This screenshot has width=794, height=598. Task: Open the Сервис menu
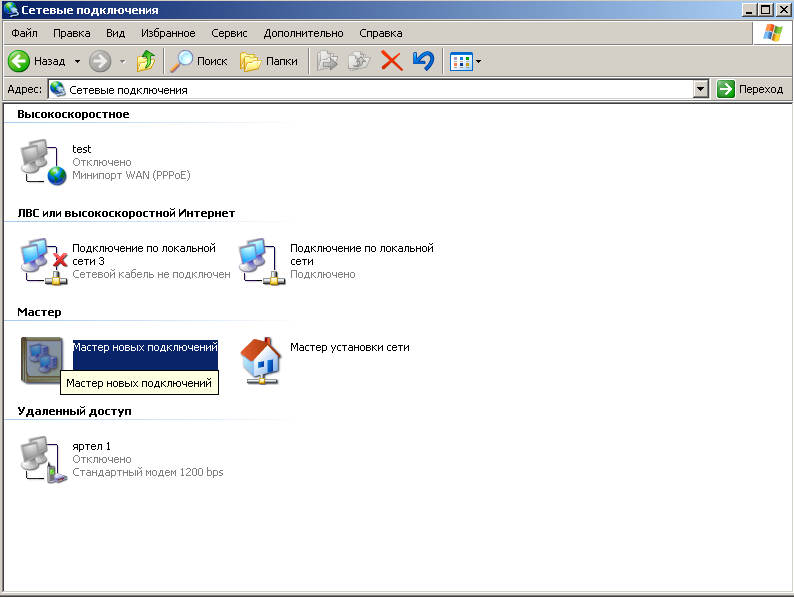coord(229,33)
